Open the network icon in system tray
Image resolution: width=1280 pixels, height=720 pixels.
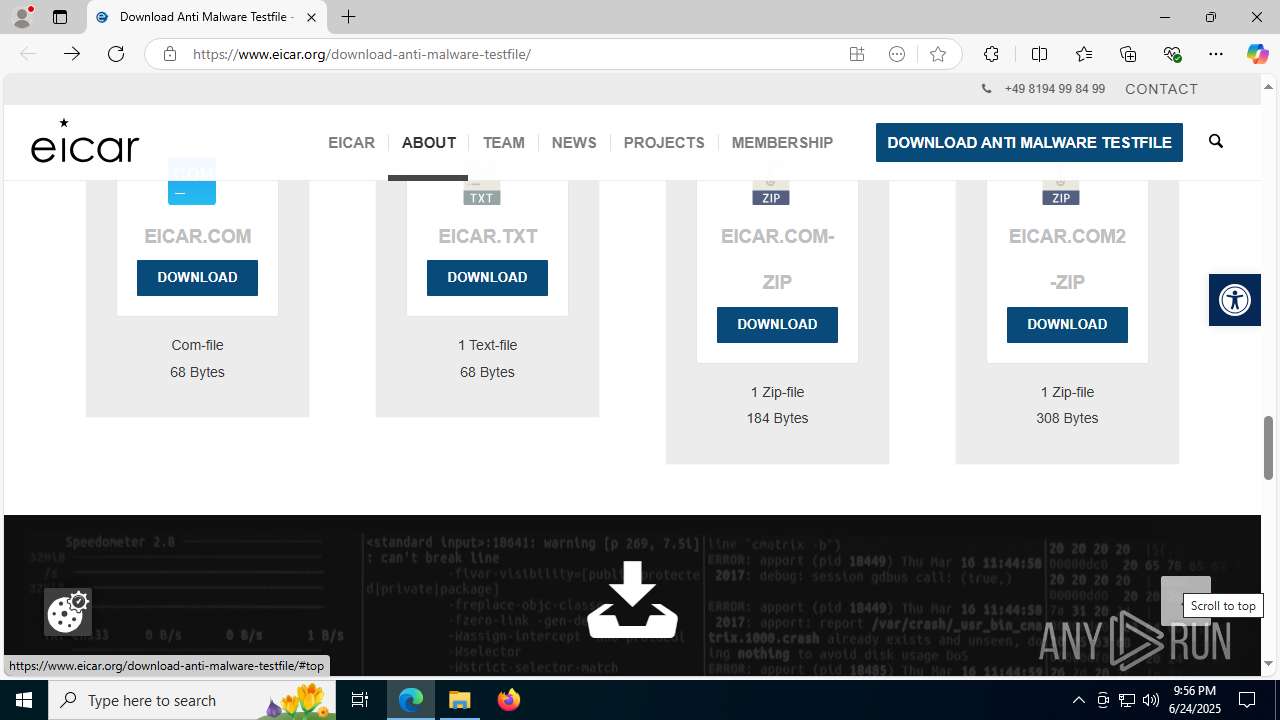[1127, 700]
